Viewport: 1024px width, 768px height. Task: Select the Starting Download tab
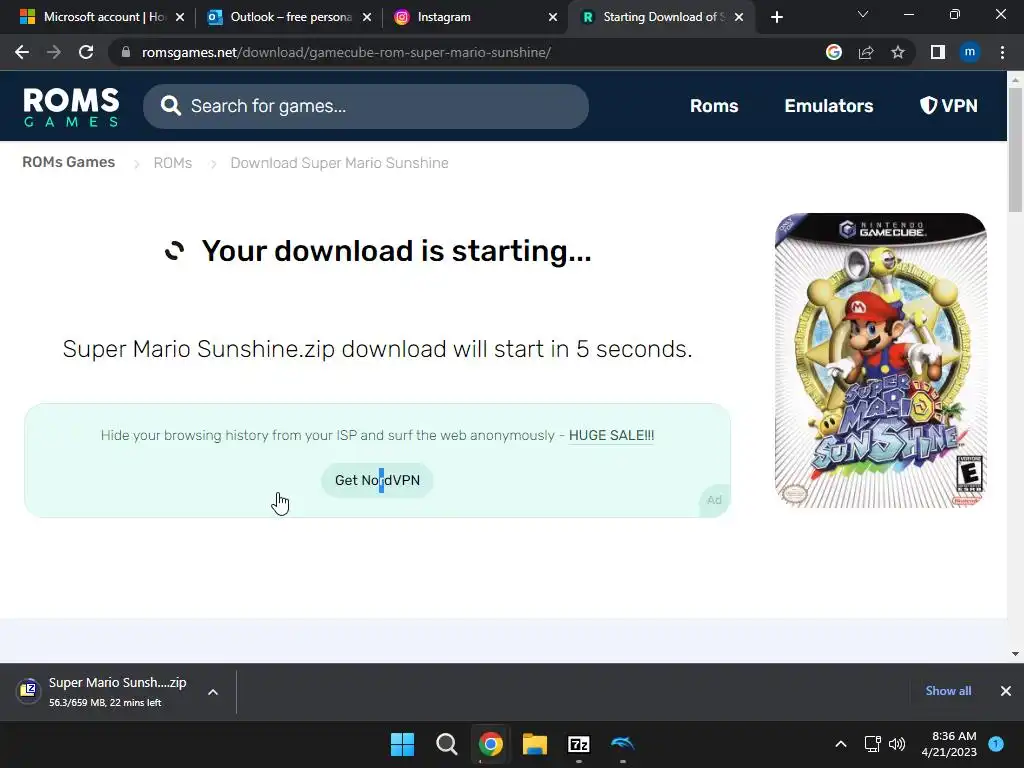pyautogui.click(x=662, y=17)
